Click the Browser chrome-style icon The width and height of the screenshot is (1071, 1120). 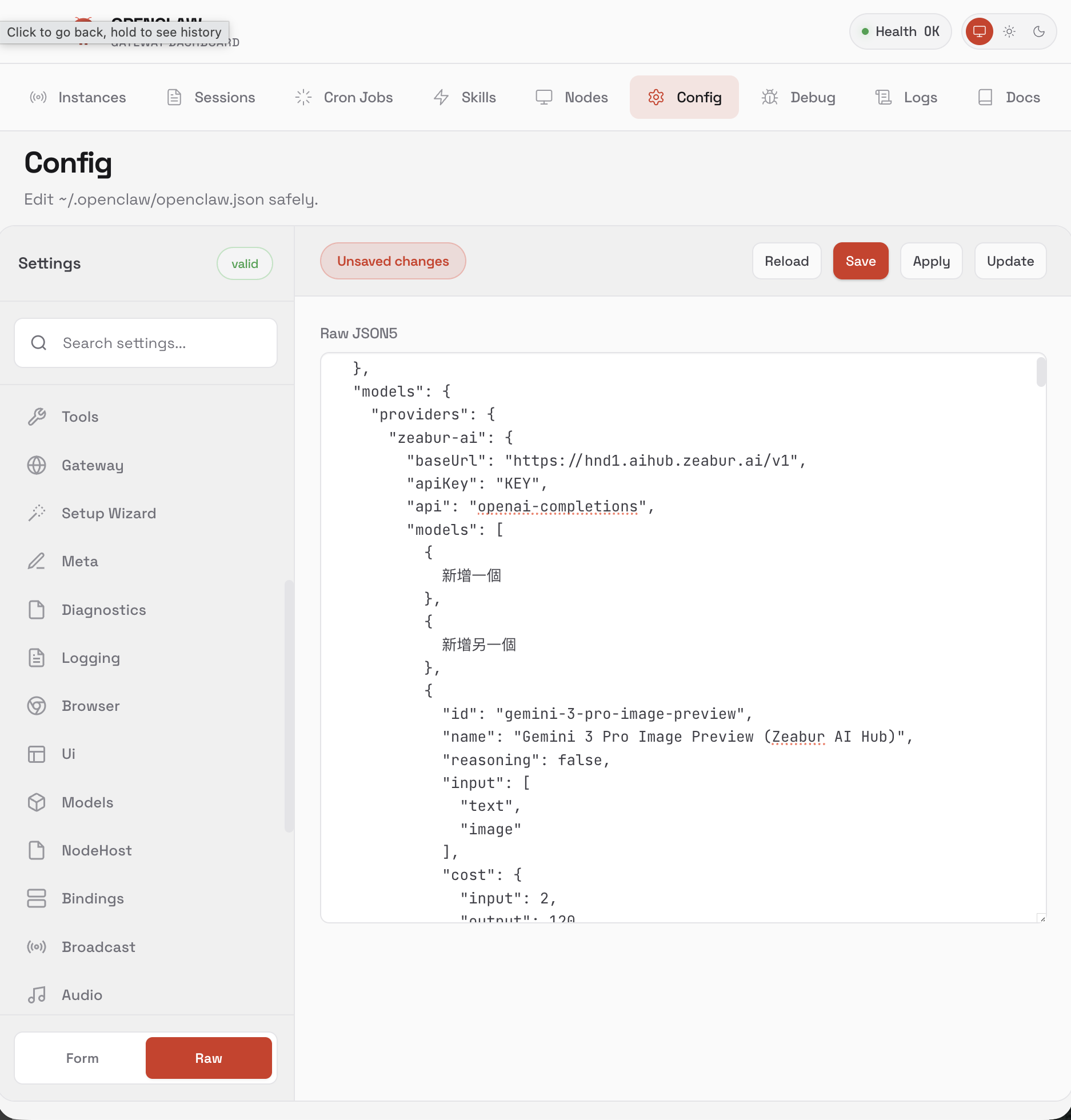[37, 706]
